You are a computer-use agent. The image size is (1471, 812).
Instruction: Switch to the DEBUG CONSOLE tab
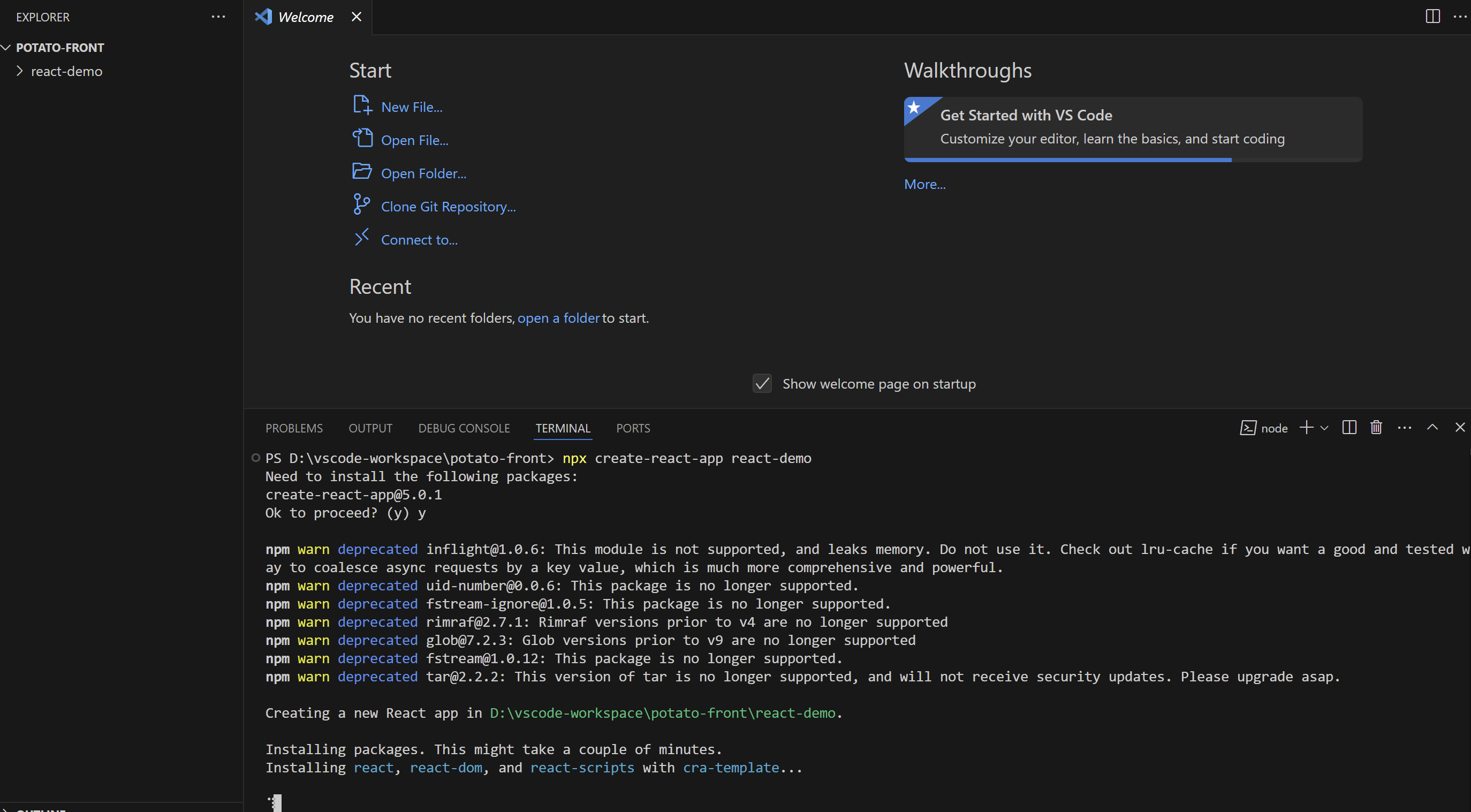(464, 428)
